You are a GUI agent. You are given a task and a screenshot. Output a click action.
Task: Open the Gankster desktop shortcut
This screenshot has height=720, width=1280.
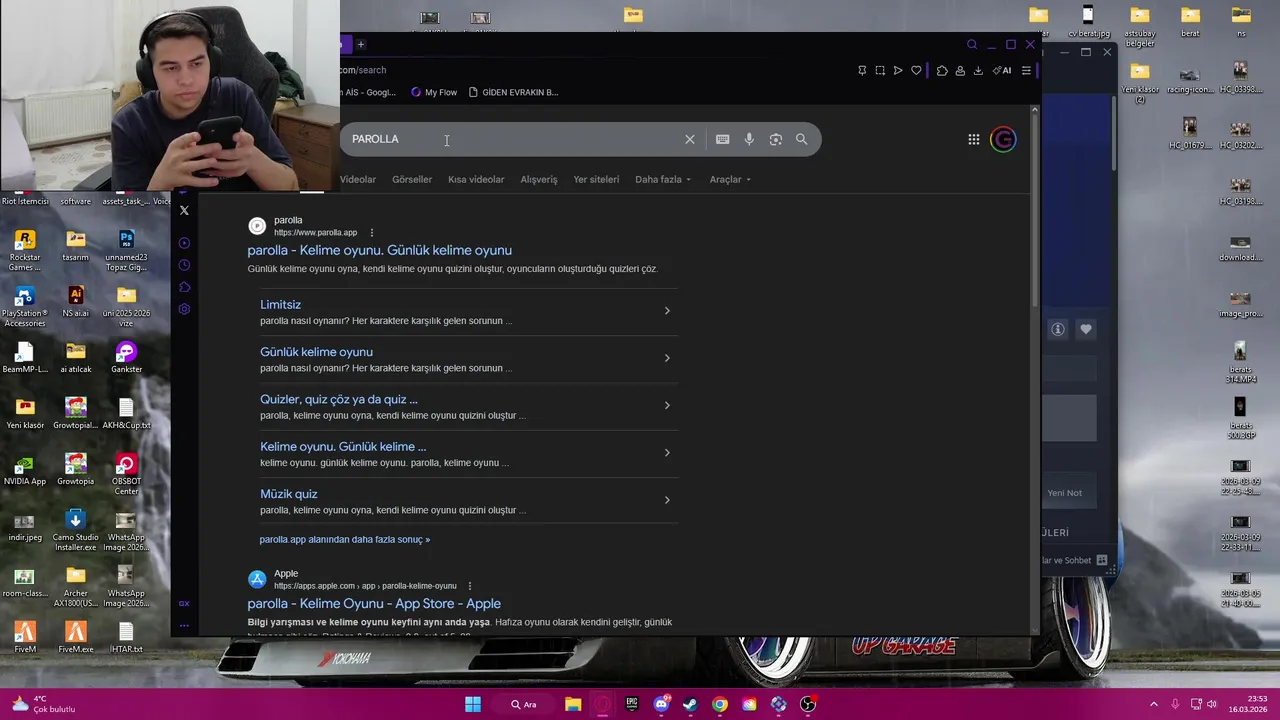[126, 357]
